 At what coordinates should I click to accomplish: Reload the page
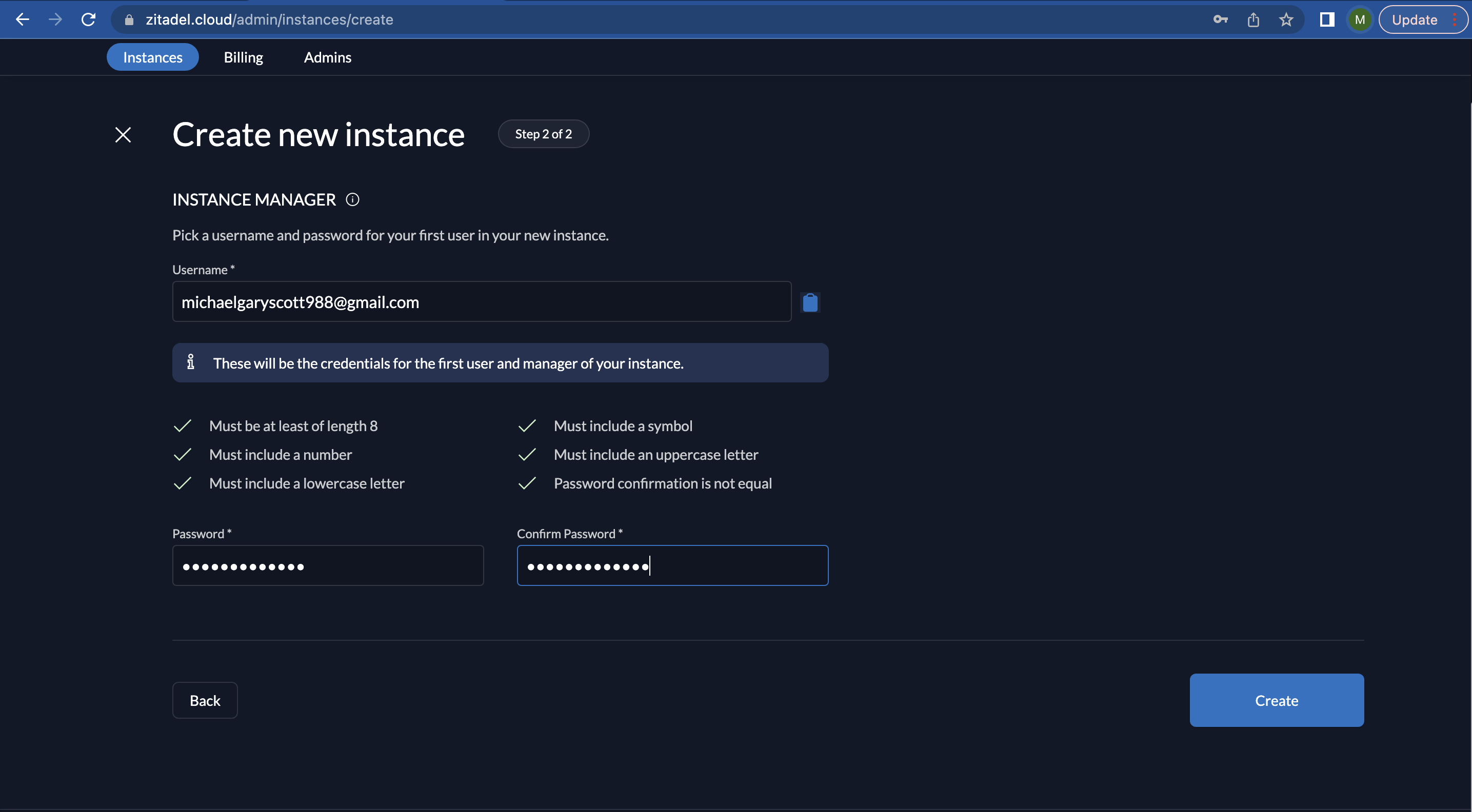coord(89,19)
